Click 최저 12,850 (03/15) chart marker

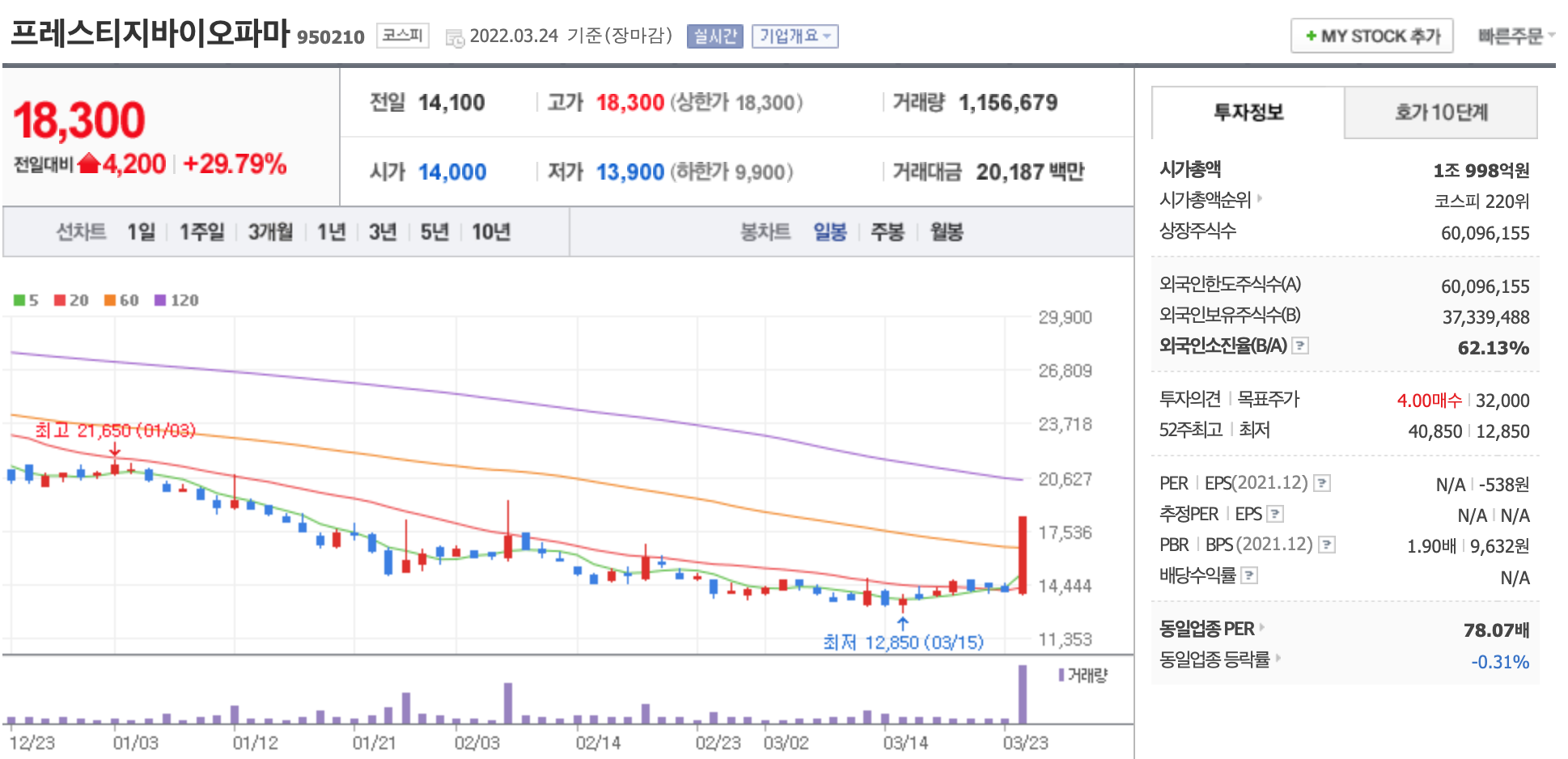903,642
